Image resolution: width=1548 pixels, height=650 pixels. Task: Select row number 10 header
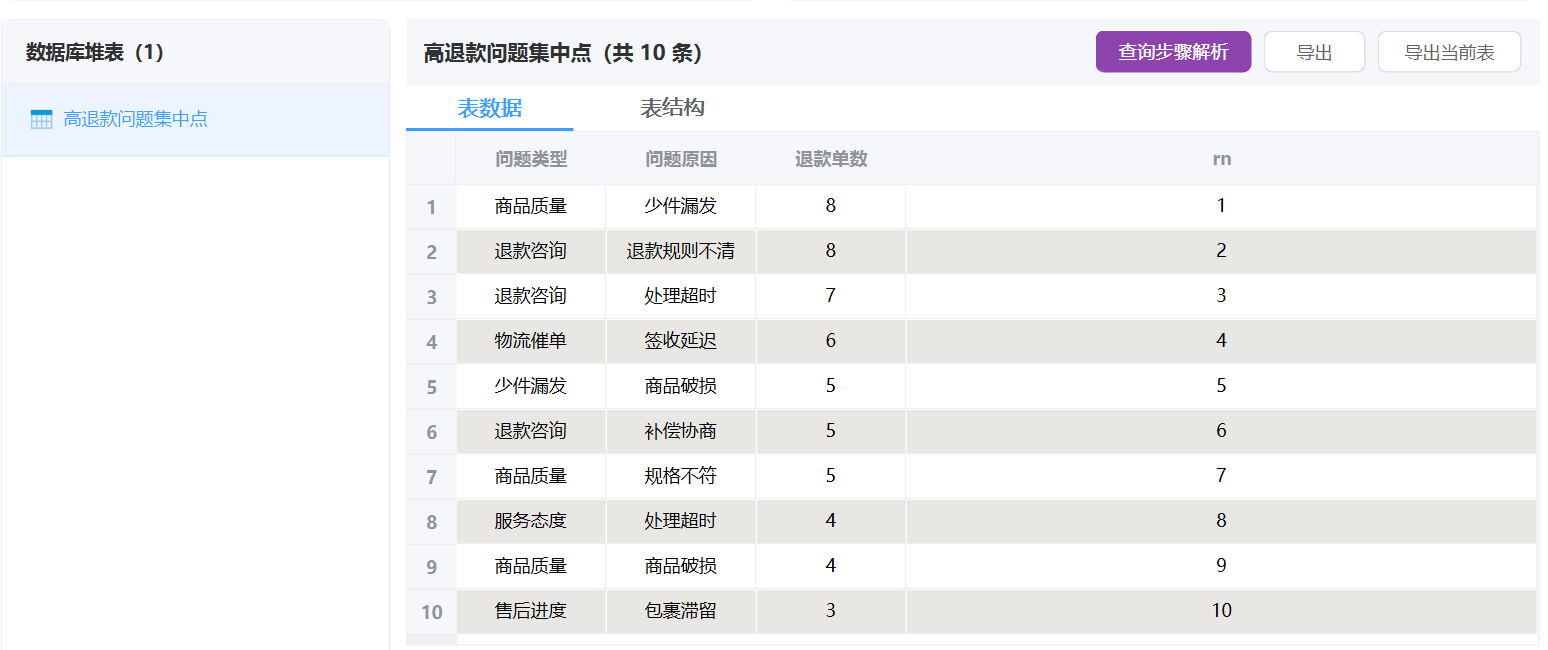(x=431, y=612)
